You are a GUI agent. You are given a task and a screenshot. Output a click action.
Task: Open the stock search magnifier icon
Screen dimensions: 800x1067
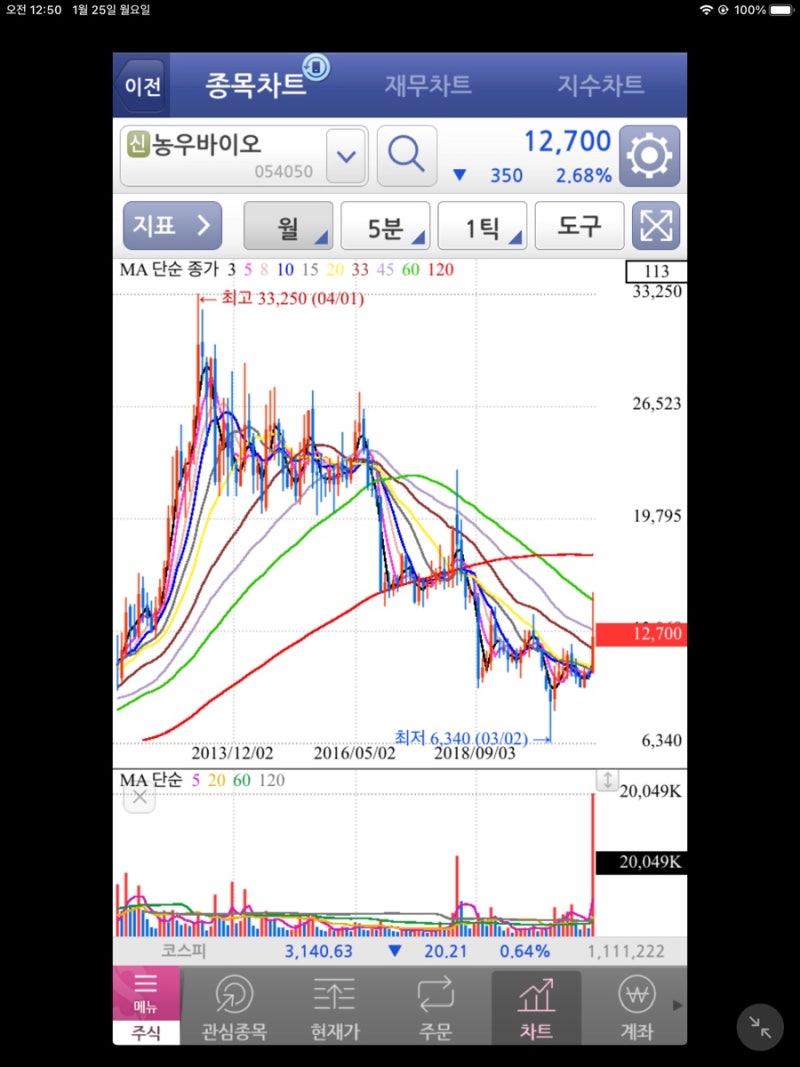click(x=407, y=156)
